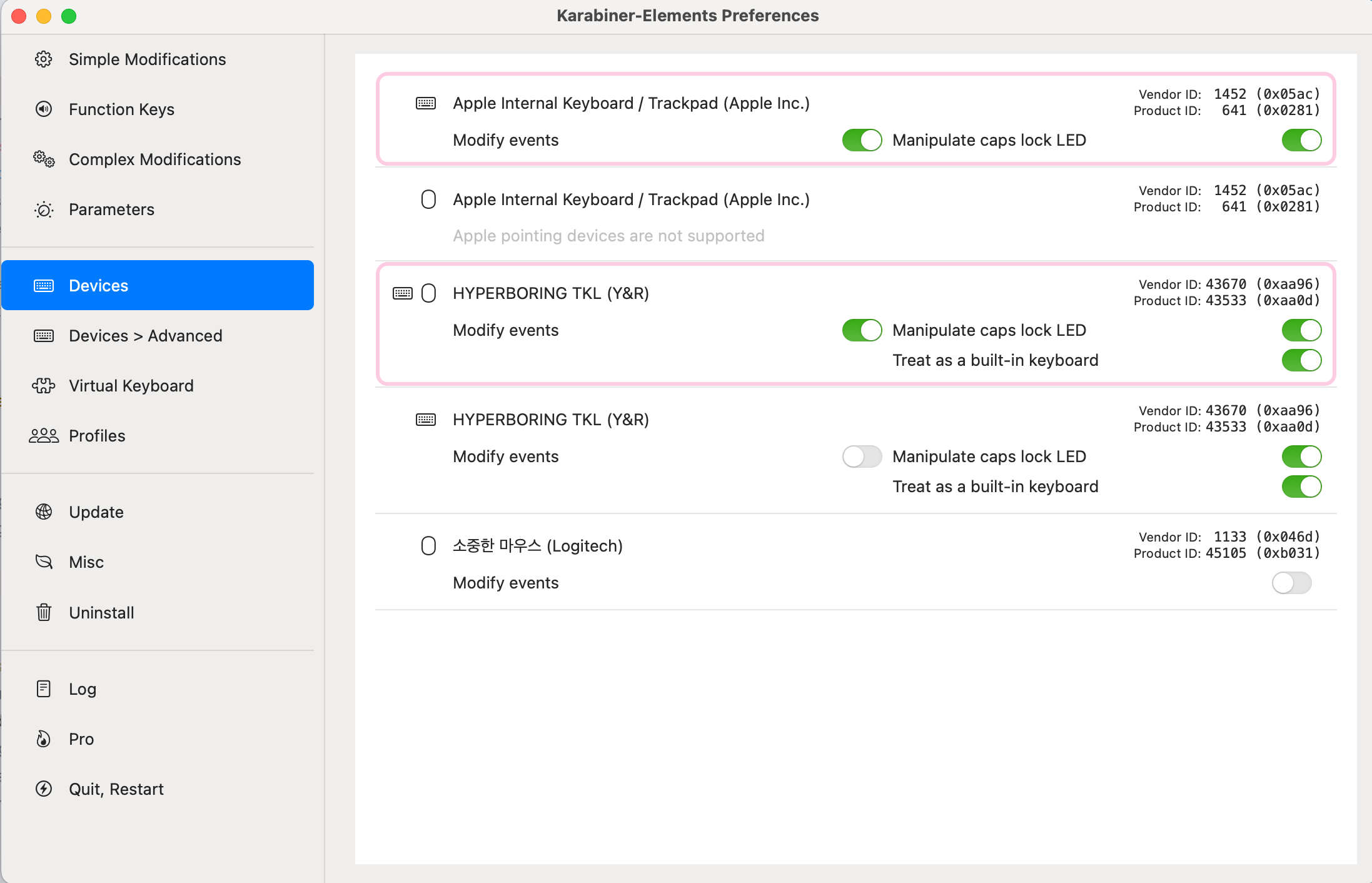Click the green zoom window button
The height and width of the screenshot is (883, 1372).
point(69,16)
